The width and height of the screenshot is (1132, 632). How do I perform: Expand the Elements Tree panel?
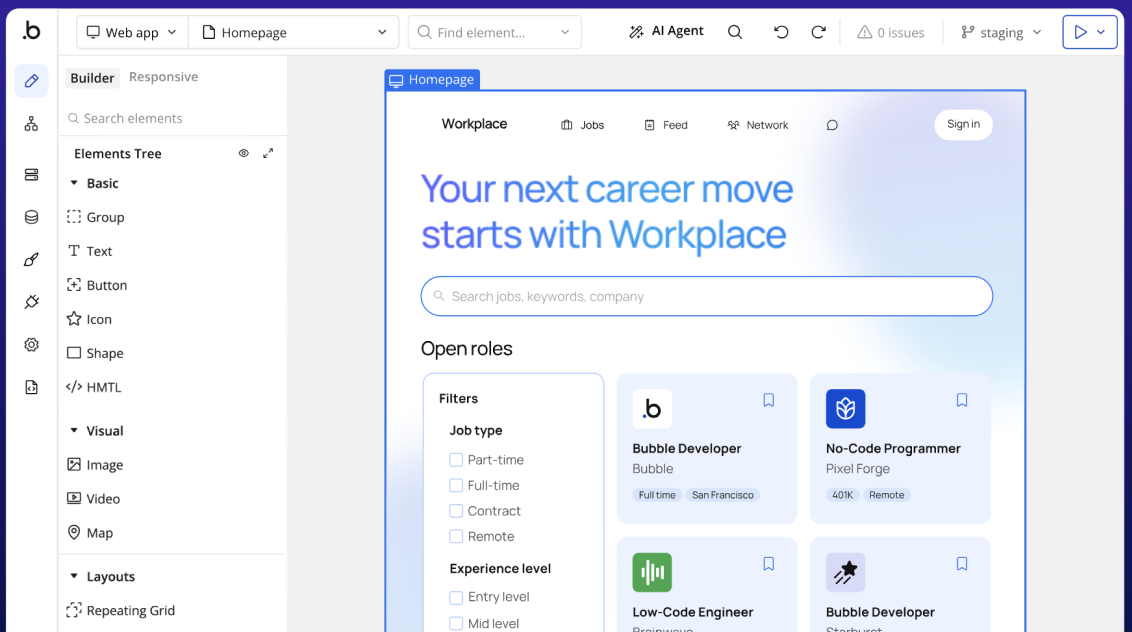268,153
